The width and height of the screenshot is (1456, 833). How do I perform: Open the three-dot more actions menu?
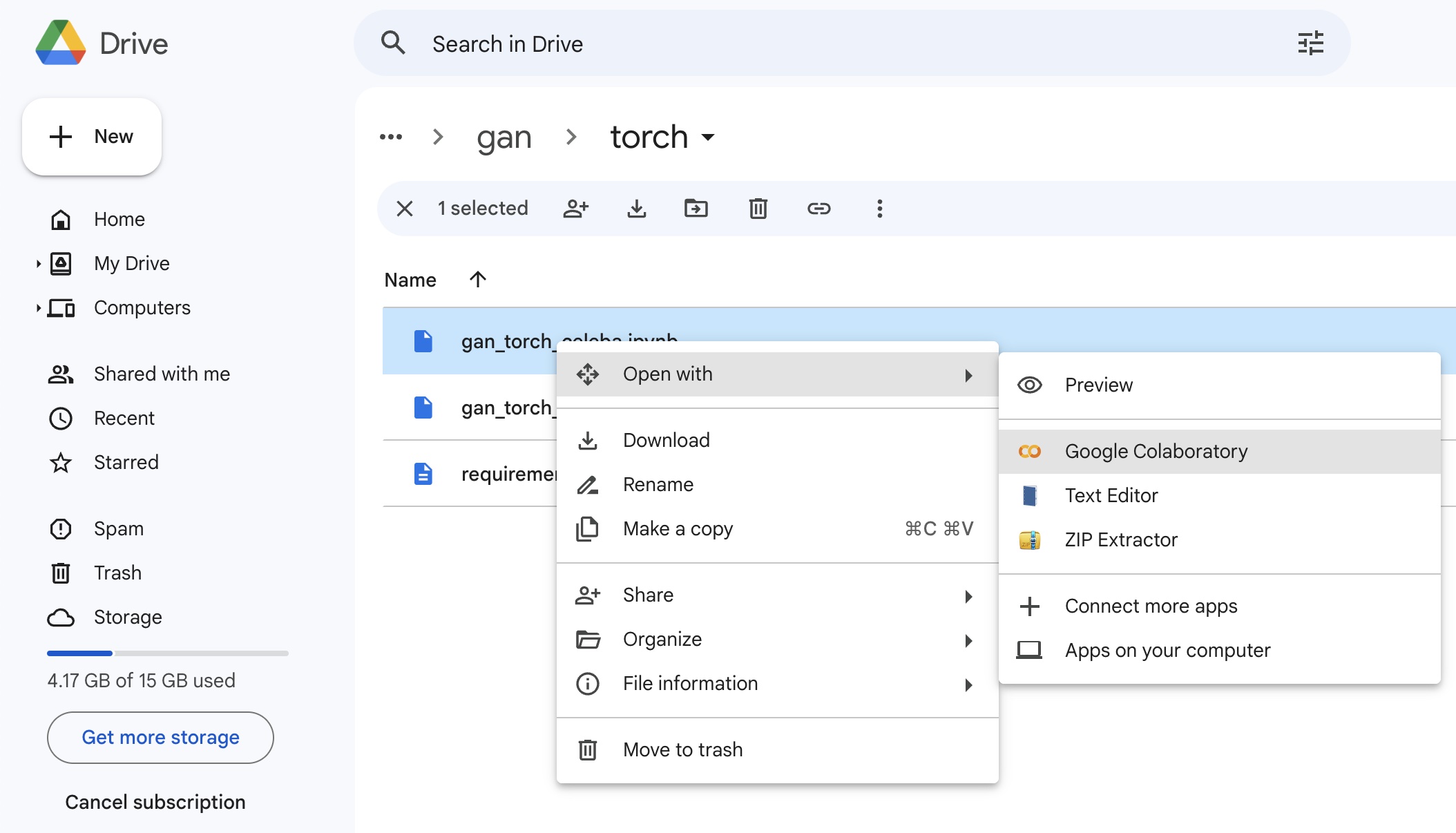[x=879, y=209]
